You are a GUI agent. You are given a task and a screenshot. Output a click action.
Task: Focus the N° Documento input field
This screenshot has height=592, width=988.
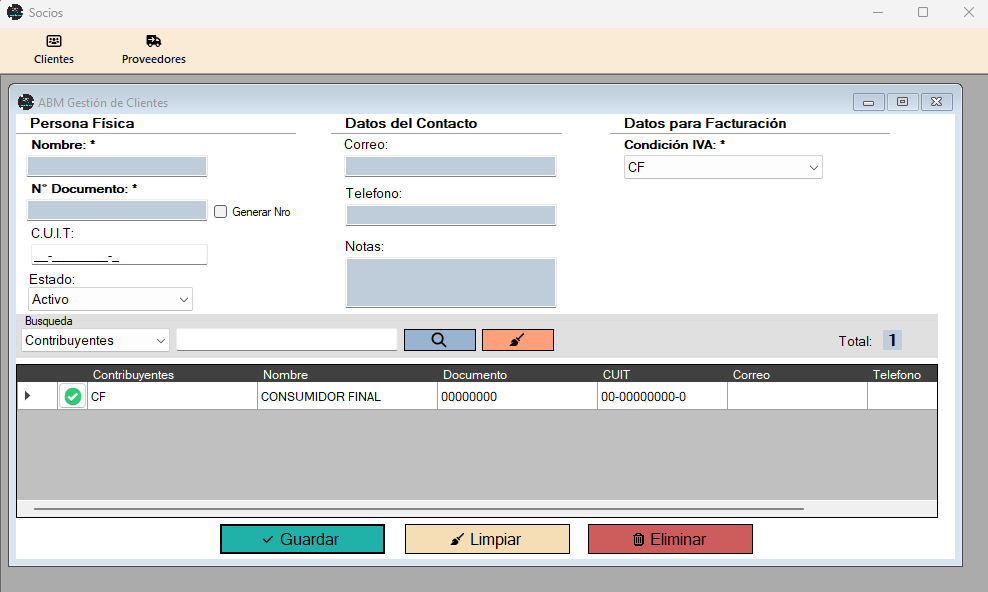117,210
